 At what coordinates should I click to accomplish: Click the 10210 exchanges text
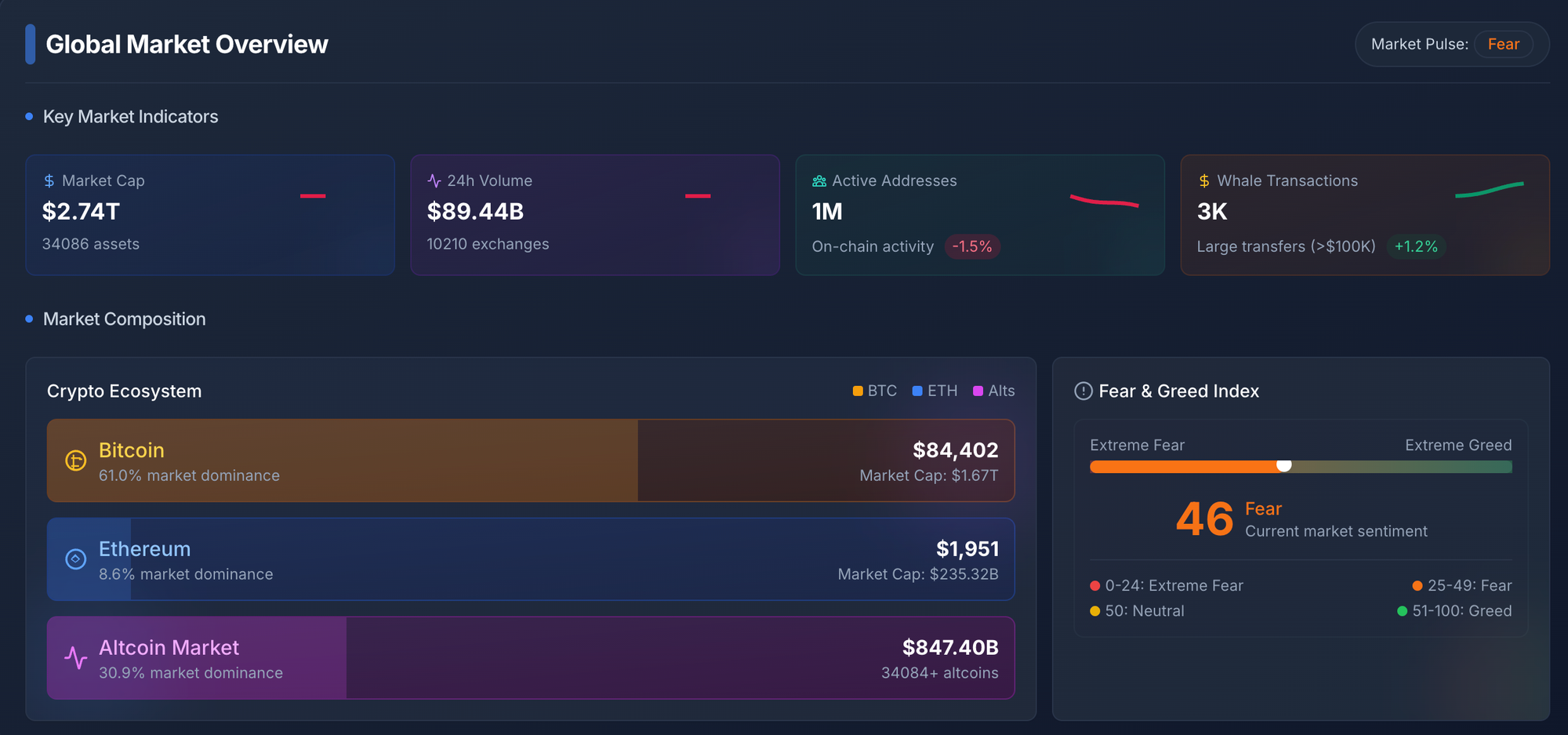[488, 244]
